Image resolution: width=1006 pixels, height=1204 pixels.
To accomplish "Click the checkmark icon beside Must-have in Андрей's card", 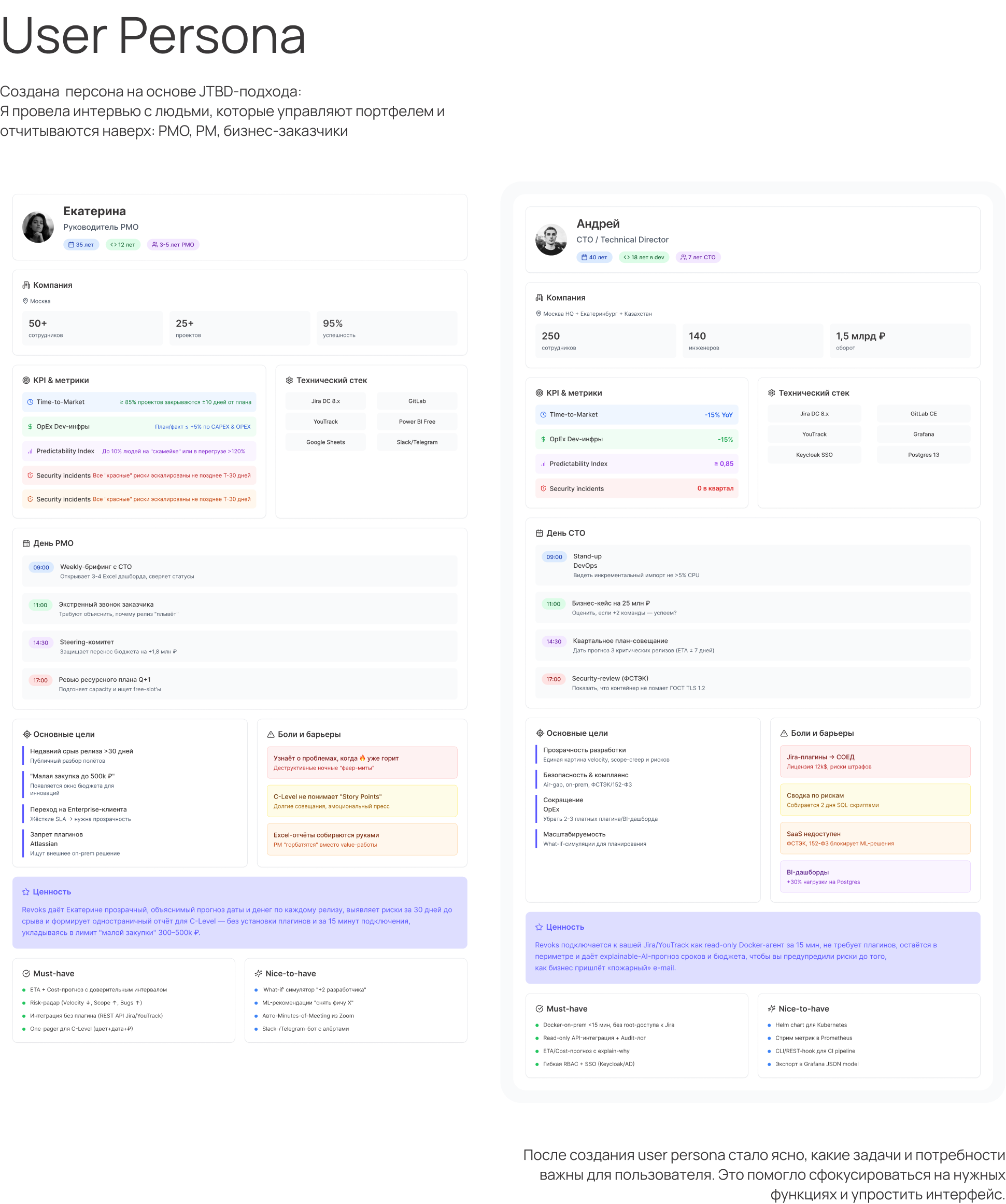I will (539, 1009).
